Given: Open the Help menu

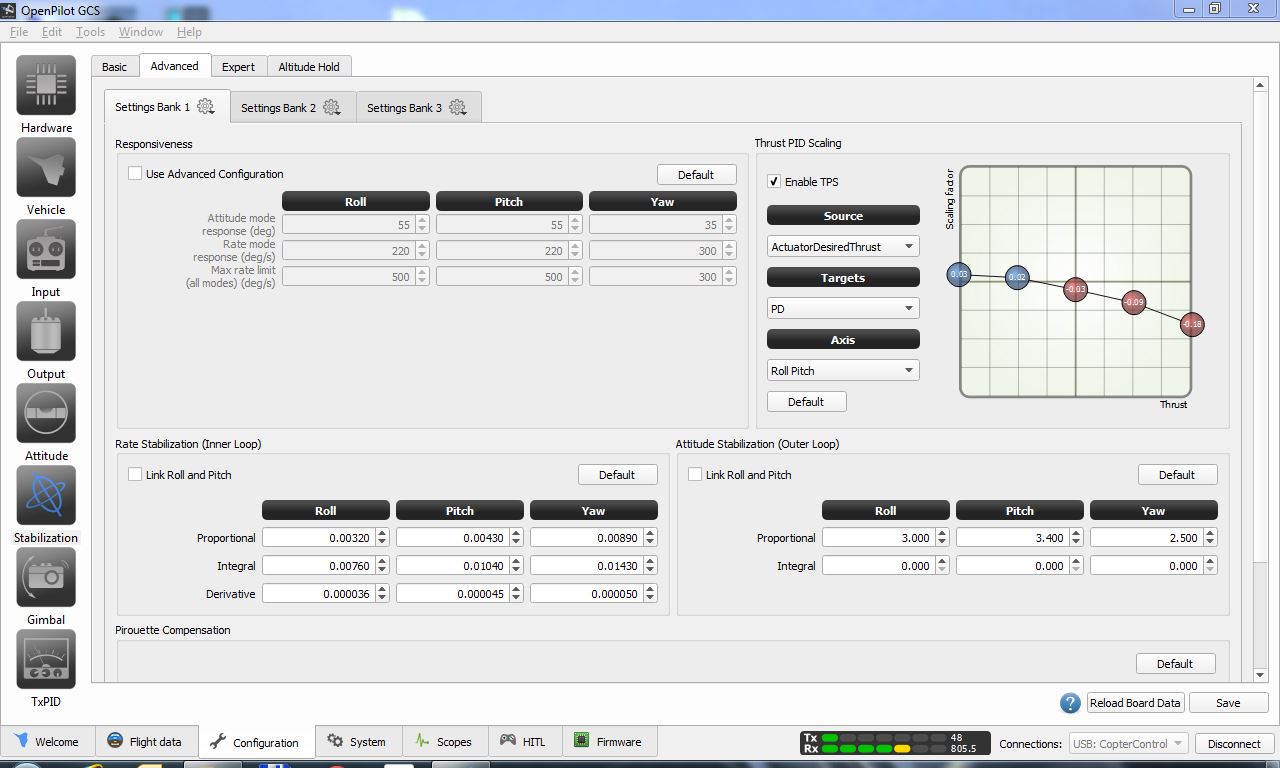Looking at the screenshot, I should click(189, 32).
